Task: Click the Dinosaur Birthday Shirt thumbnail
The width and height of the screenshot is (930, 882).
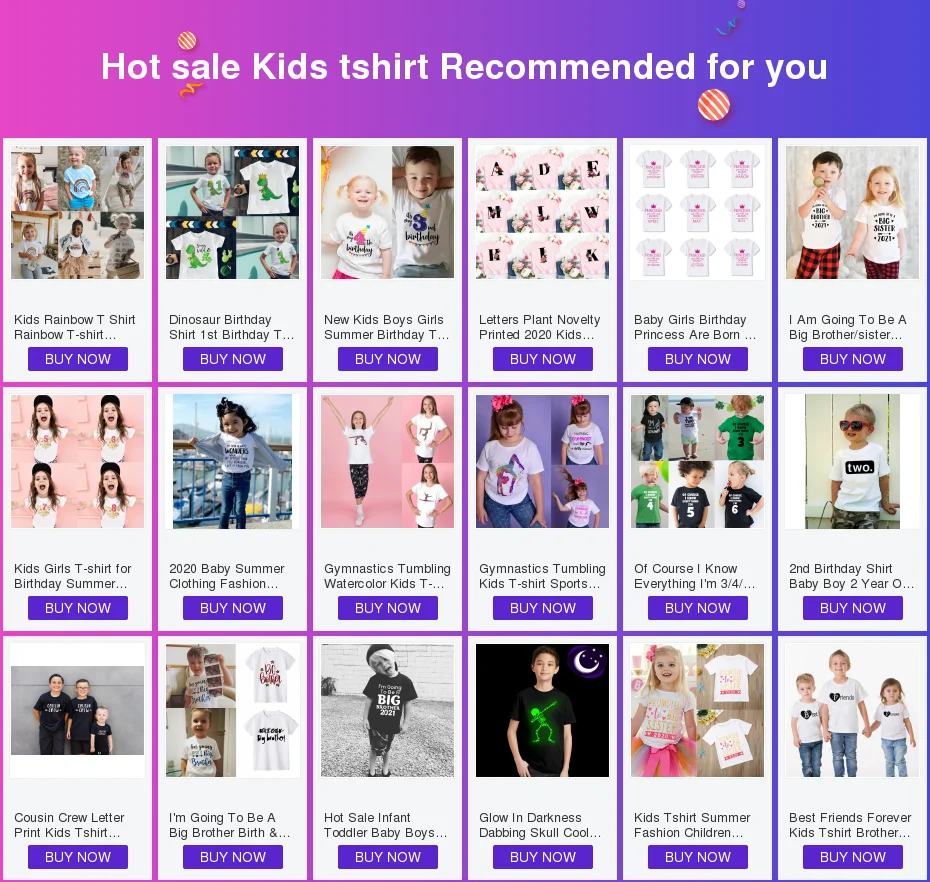Action: pyautogui.click(x=232, y=212)
